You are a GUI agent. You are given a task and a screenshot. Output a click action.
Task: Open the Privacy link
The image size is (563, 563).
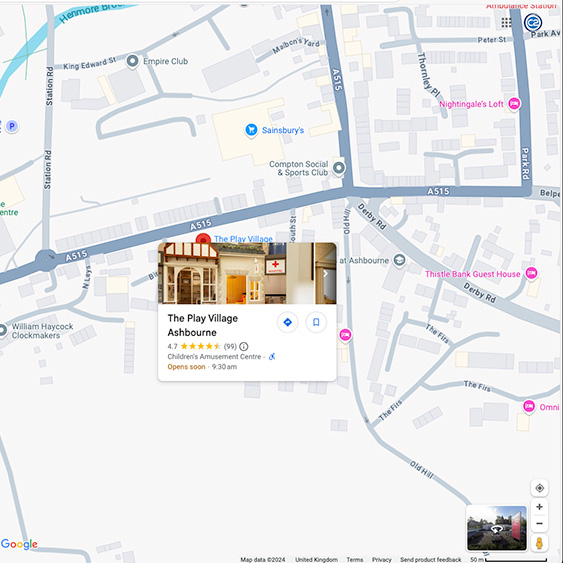[x=381, y=559]
